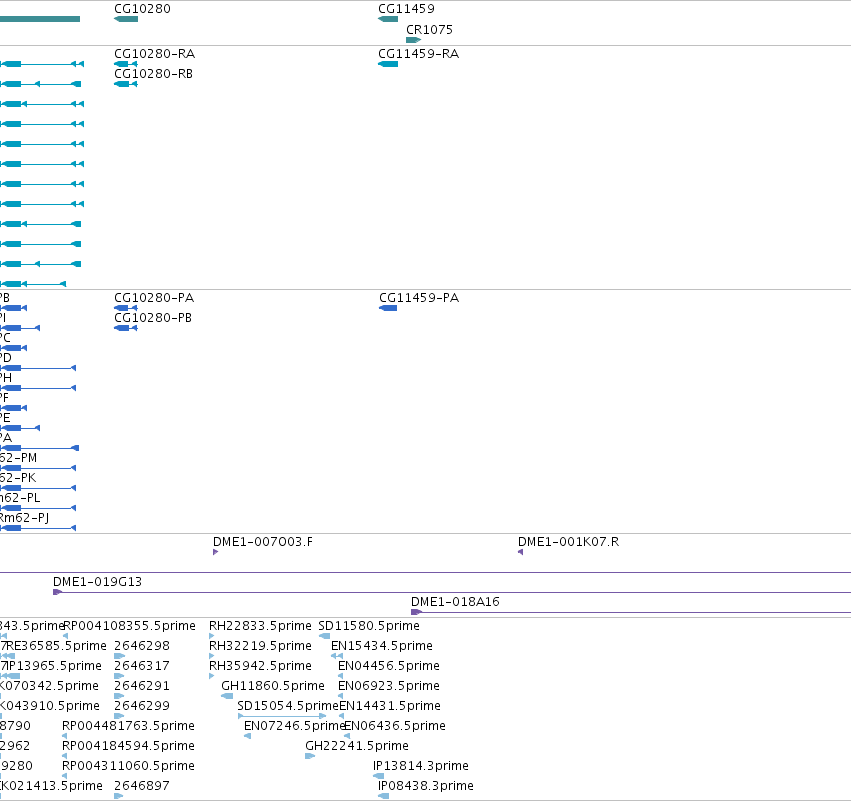Click EST SD11580.5prime
851x801 pixels.
pyautogui.click(x=369, y=626)
